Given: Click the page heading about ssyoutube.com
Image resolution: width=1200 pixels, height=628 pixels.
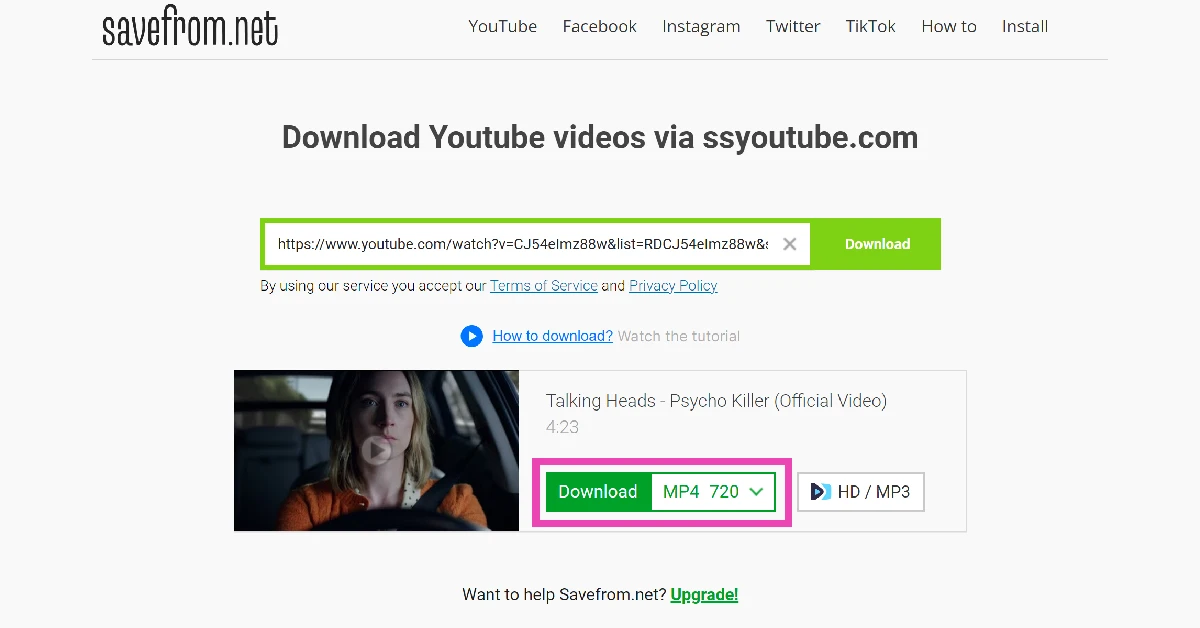Looking at the screenshot, I should point(600,137).
